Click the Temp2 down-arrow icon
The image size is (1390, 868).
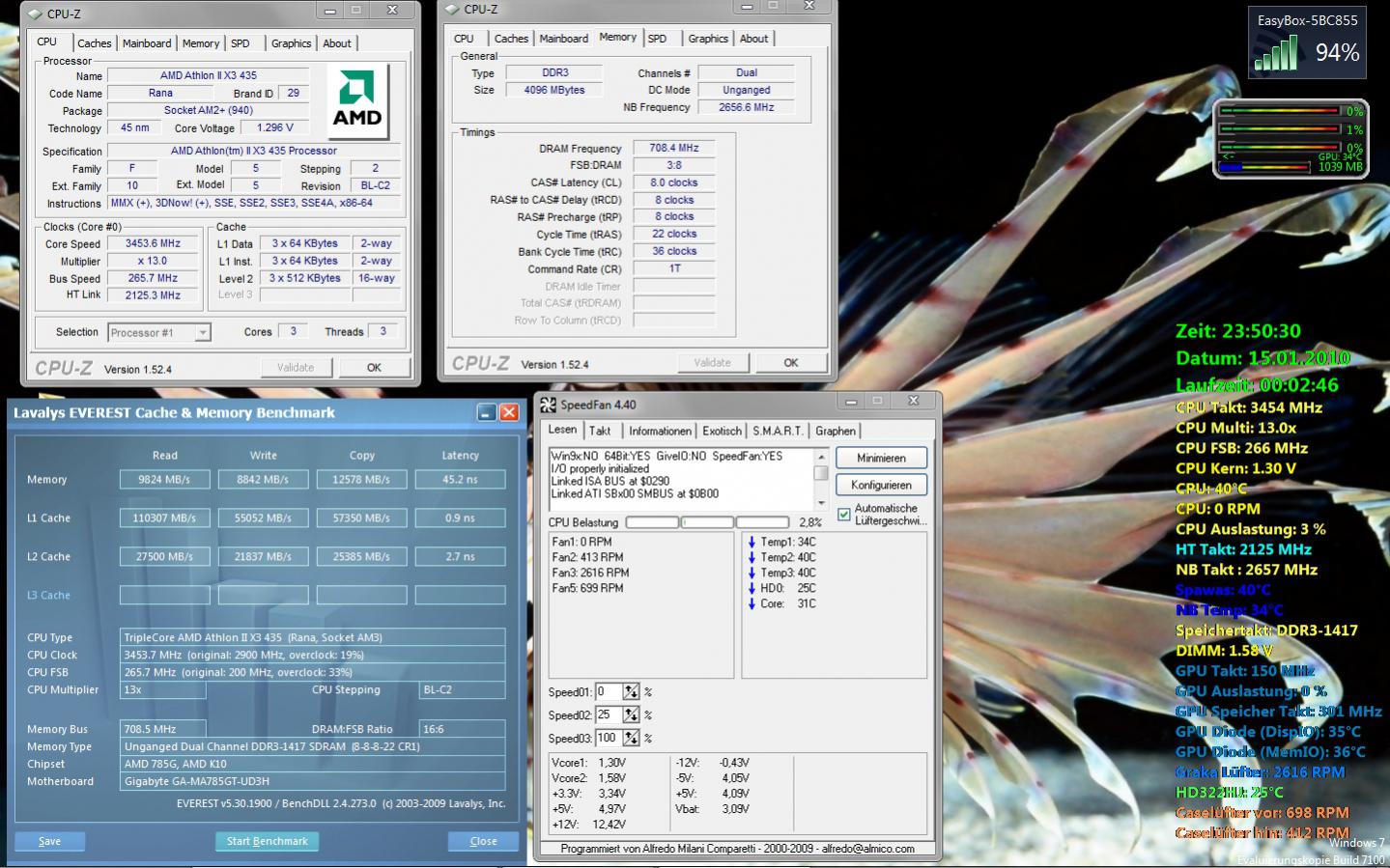point(752,557)
